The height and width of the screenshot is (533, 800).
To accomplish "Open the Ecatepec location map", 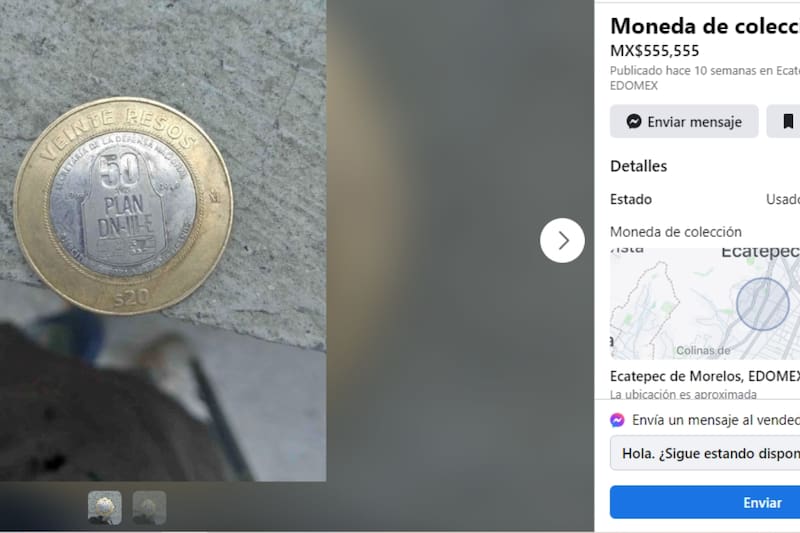I will click(705, 304).
